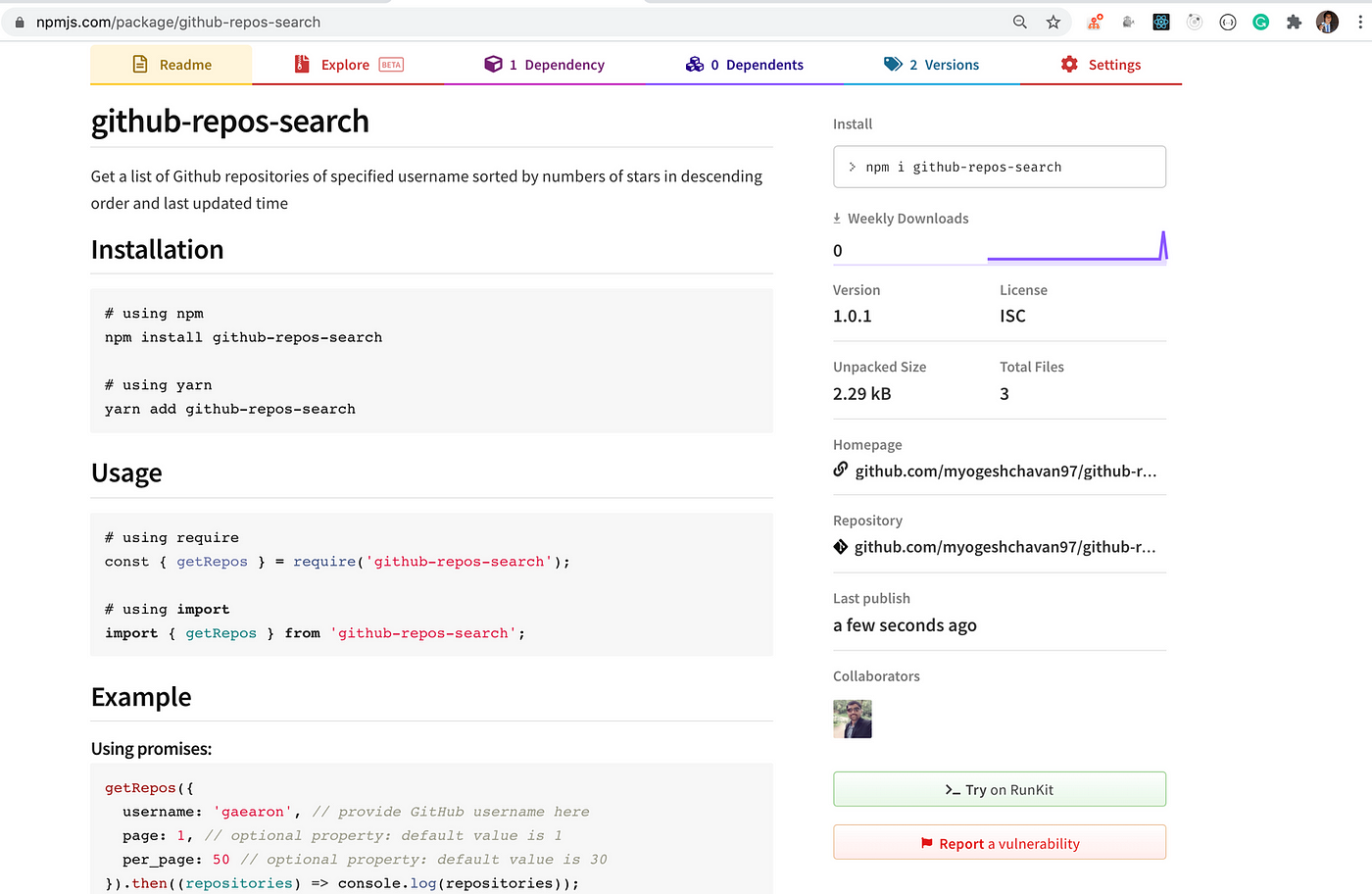Open the Extensions puzzle piece menu
1372x894 pixels.
[1294, 22]
